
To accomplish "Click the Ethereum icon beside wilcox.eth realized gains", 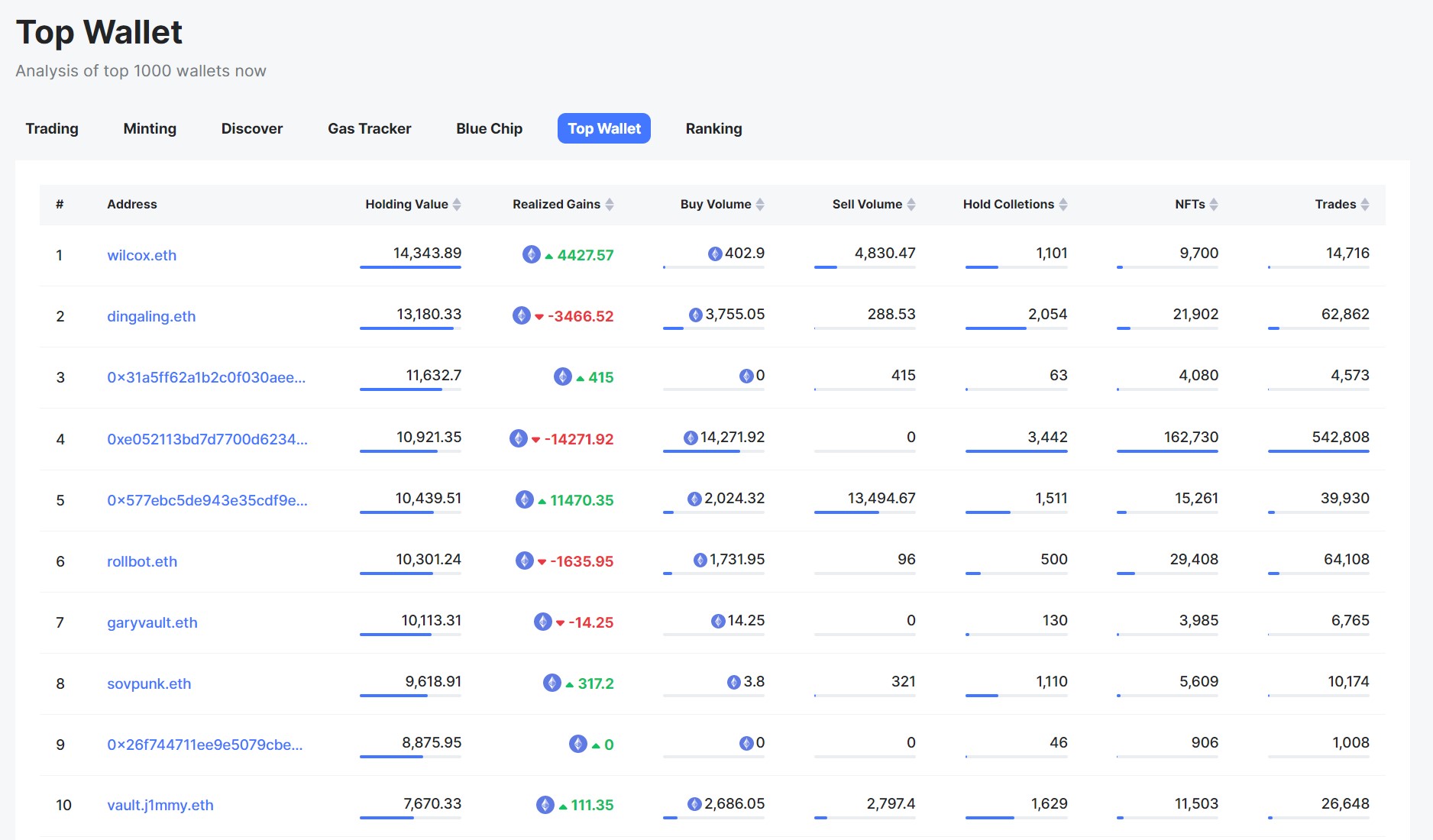I will [x=532, y=254].
